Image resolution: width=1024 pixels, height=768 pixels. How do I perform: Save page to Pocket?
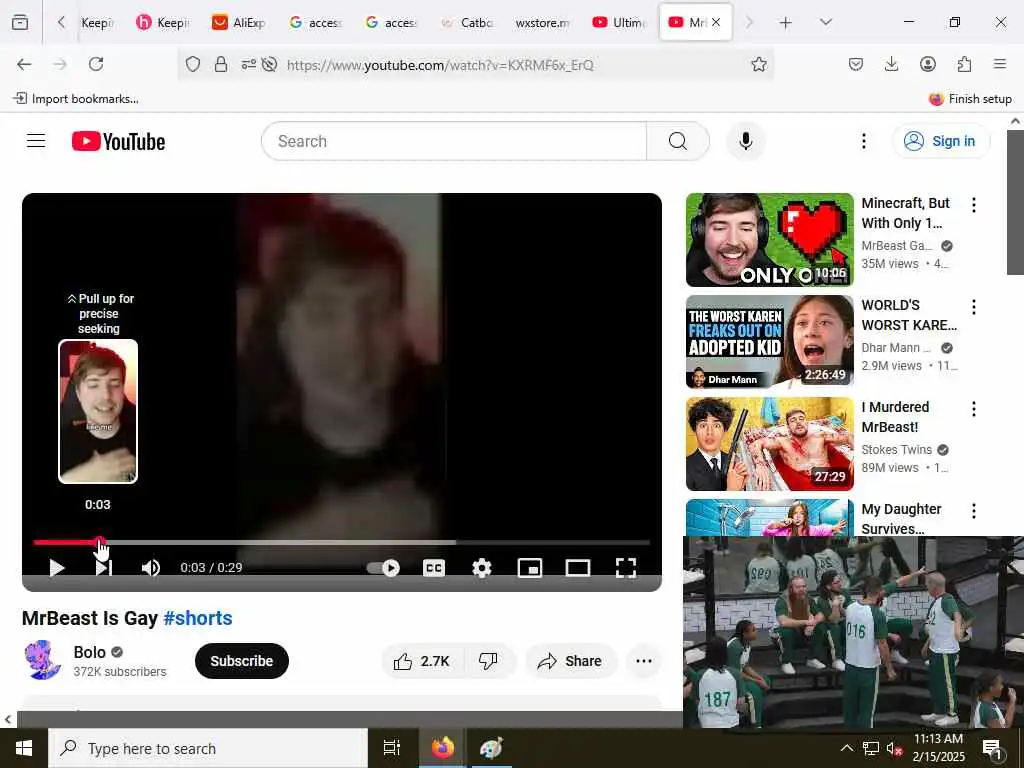pyautogui.click(x=856, y=64)
